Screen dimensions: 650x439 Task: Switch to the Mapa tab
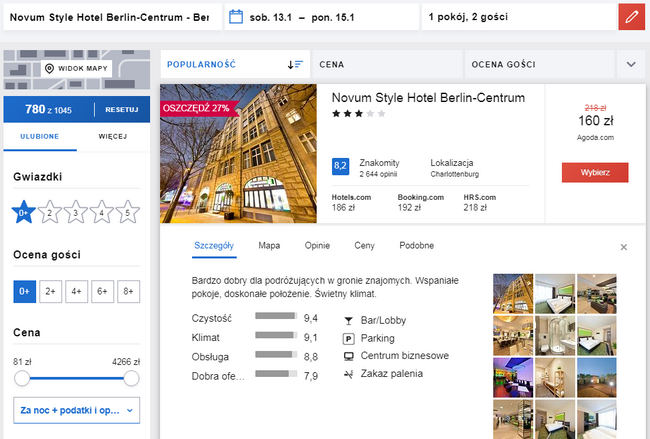point(269,246)
